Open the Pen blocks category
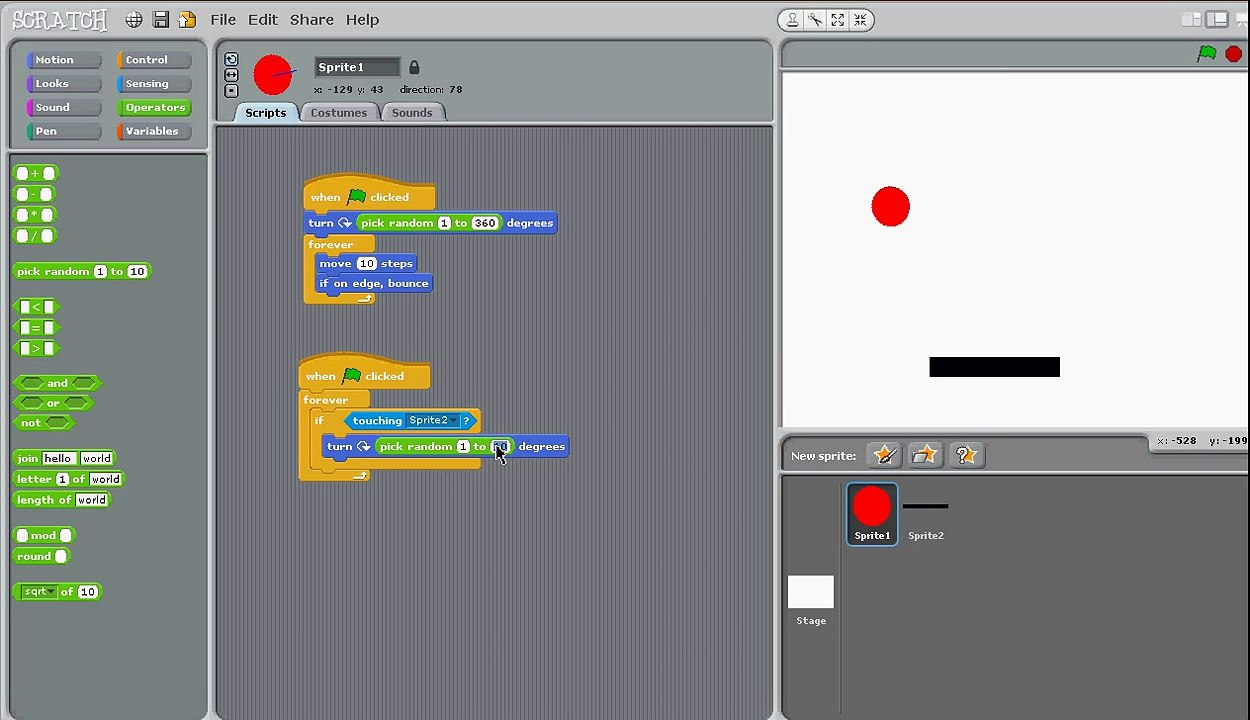Screen dimensions: 1250x720 pos(64,131)
